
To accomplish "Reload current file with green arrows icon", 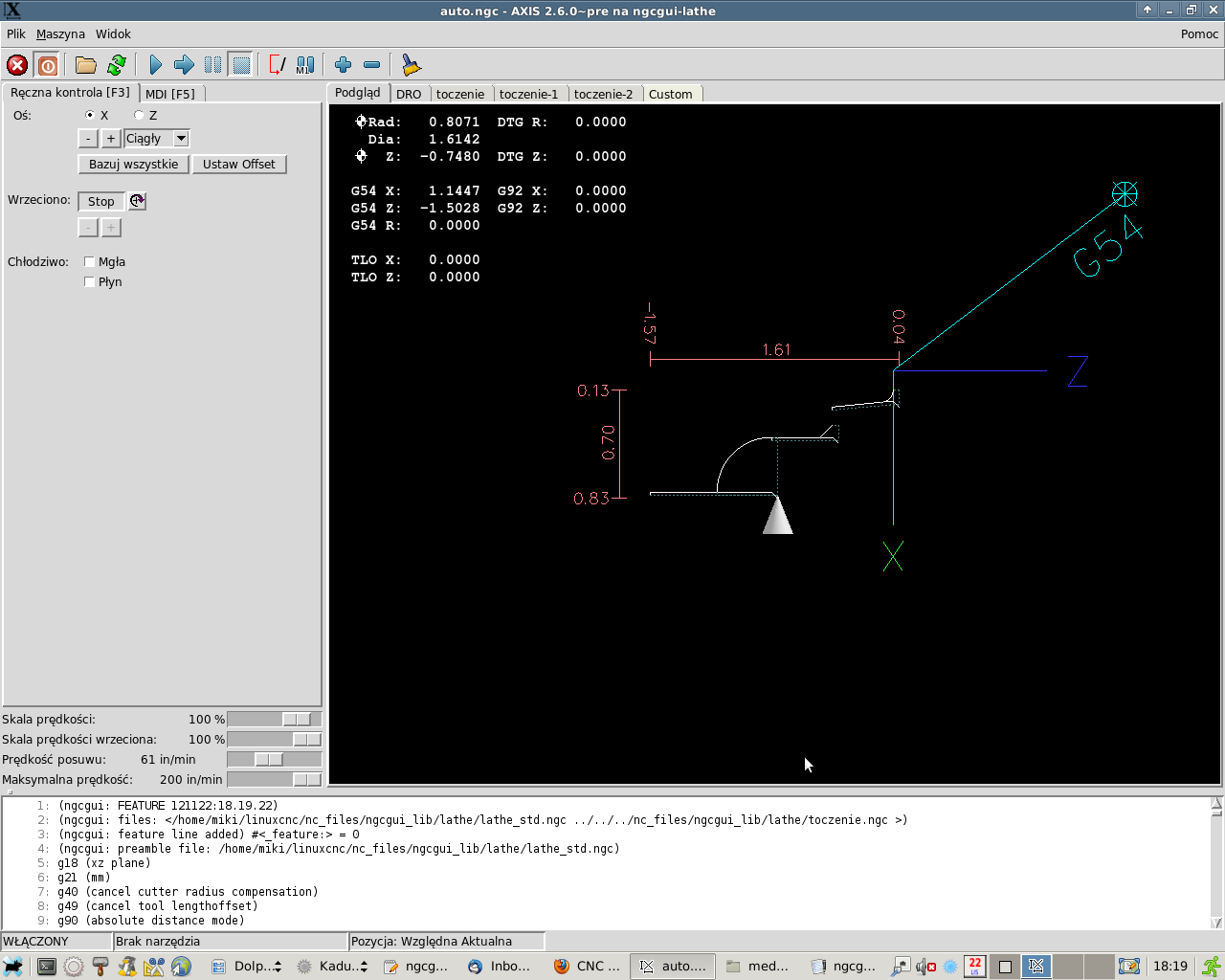I will tap(117, 65).
